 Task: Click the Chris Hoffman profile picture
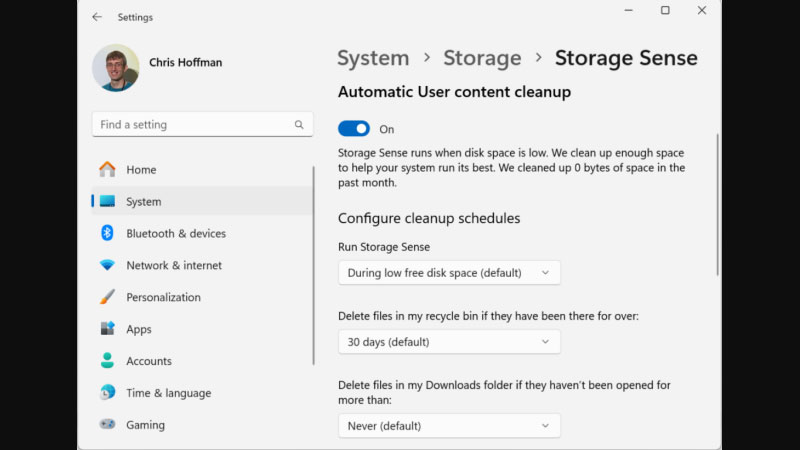[115, 67]
